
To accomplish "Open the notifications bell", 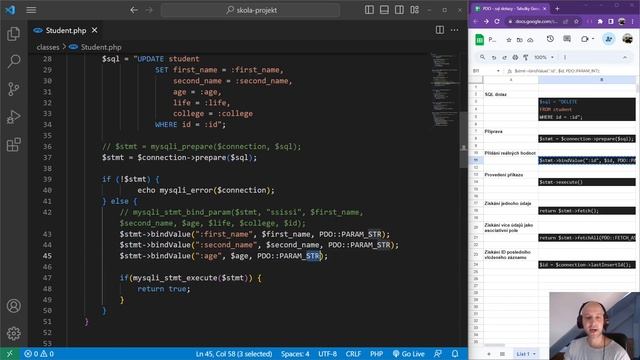I will 455,354.
